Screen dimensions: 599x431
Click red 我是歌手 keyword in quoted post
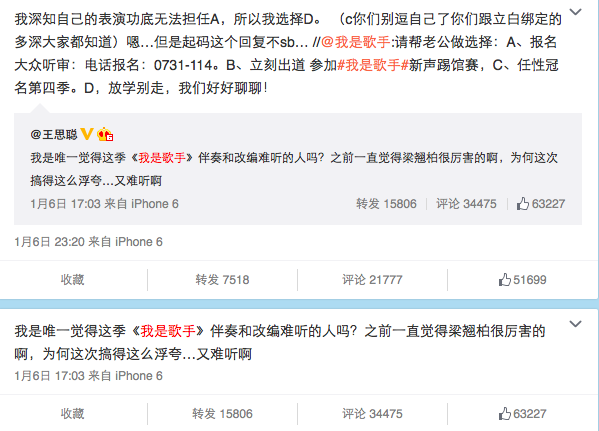(162, 157)
